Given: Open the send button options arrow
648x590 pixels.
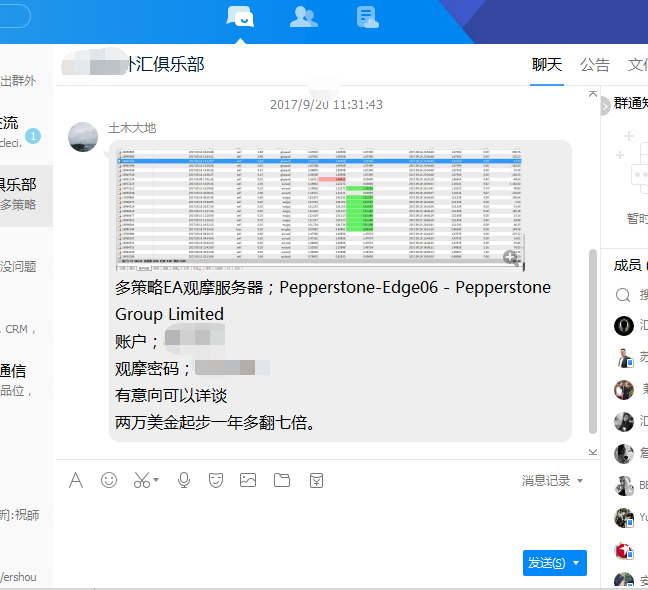Looking at the screenshot, I should coord(576,563).
